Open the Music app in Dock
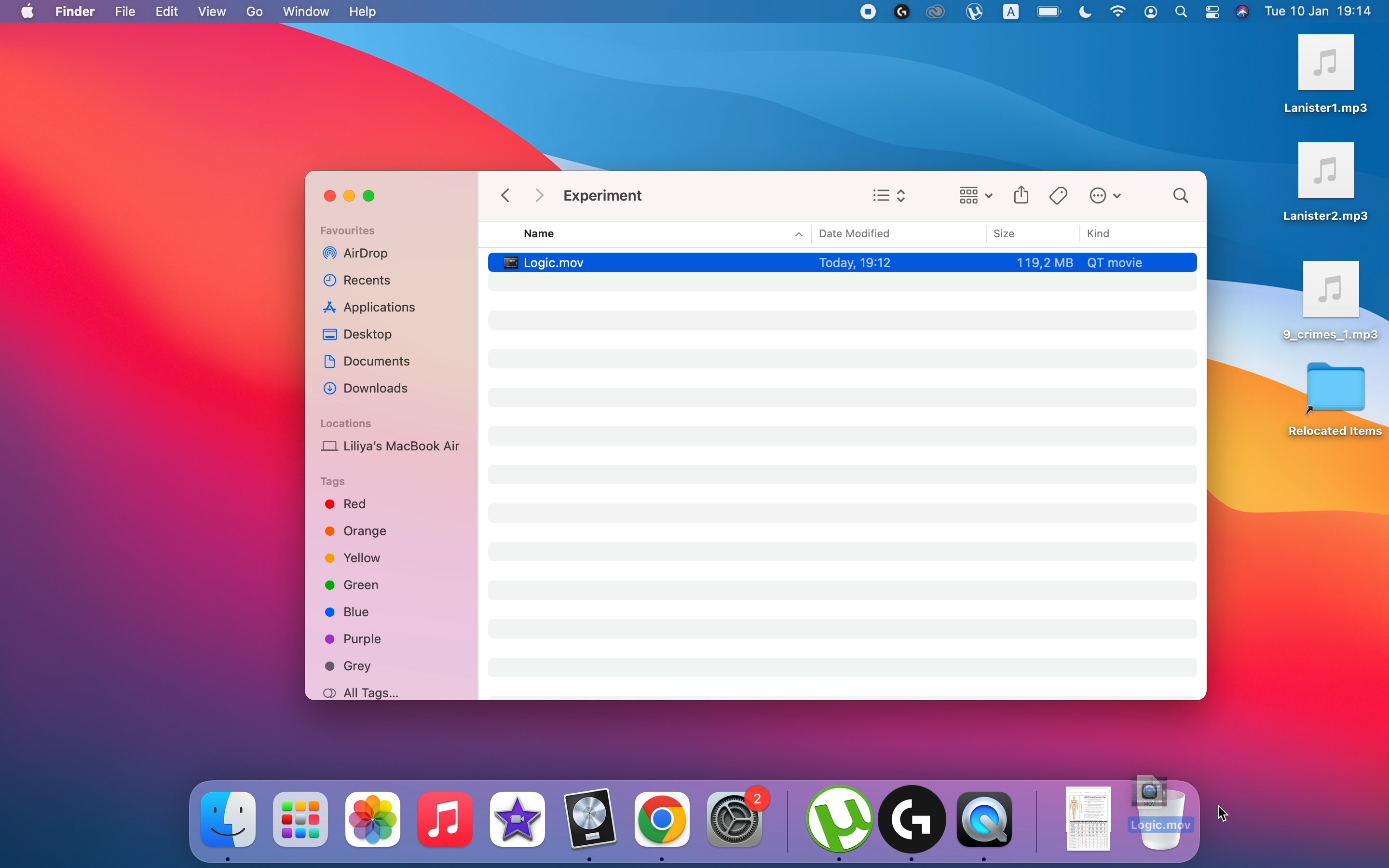Viewport: 1389px width, 868px height. pos(446,820)
